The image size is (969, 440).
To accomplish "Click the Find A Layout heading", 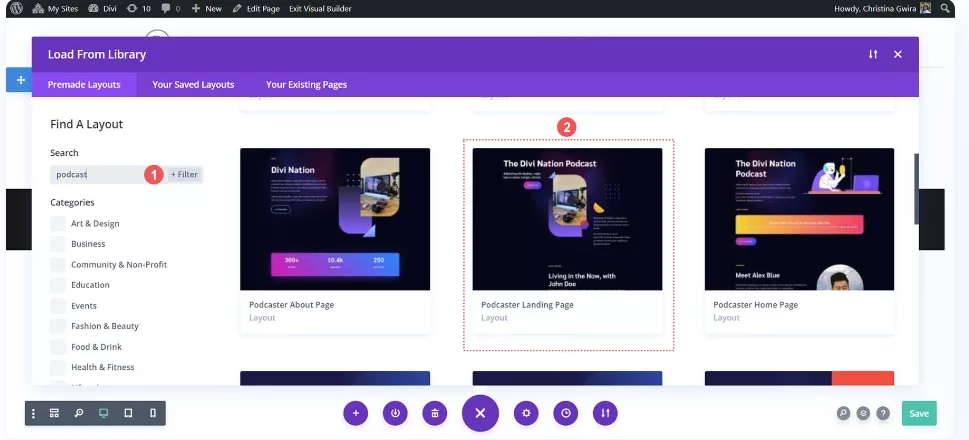I will click(x=87, y=124).
